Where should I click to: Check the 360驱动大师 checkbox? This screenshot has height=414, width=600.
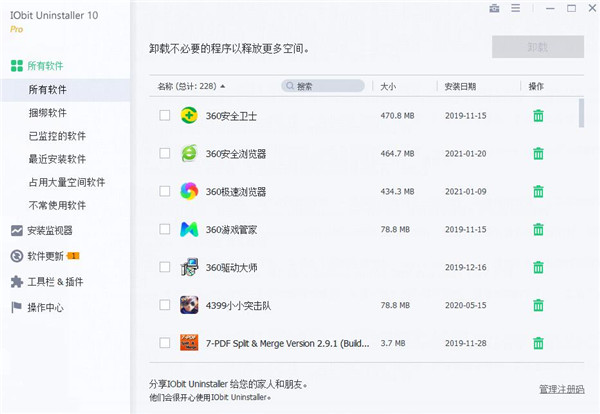click(x=165, y=267)
